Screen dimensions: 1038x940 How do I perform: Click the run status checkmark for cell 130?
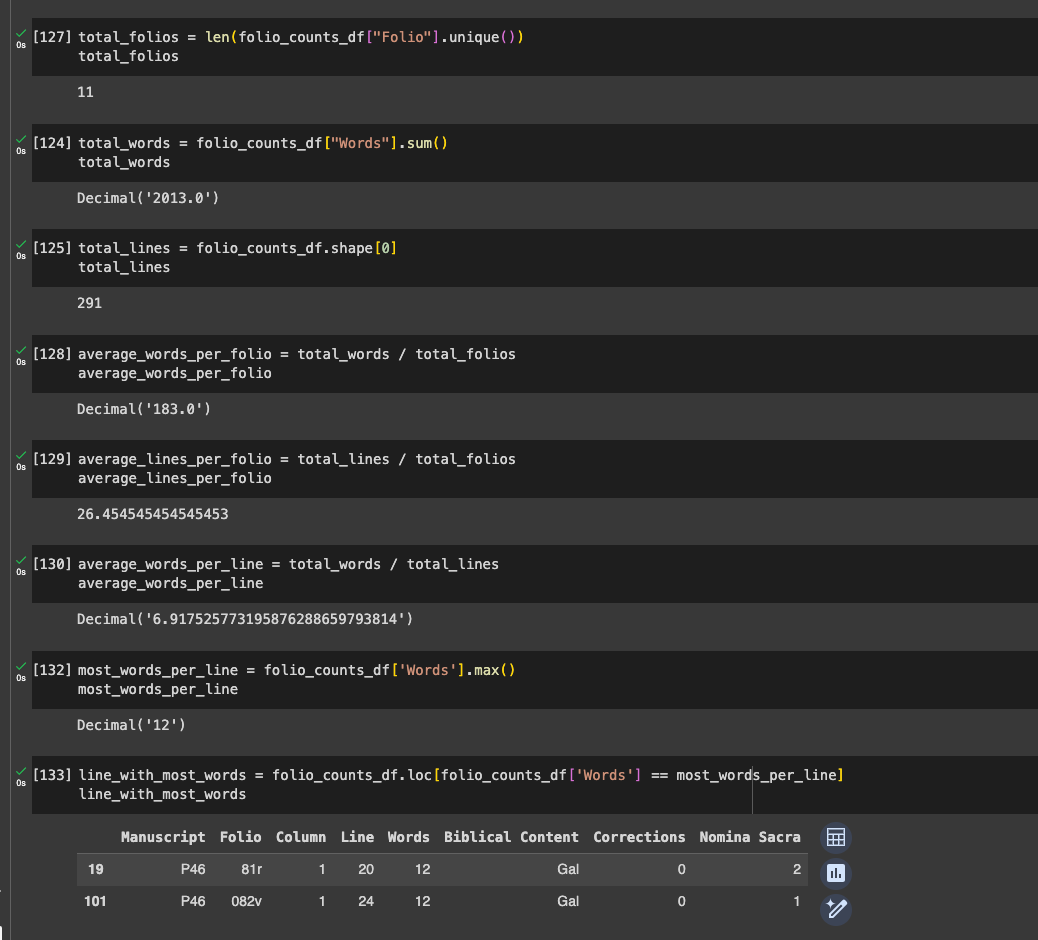21,563
